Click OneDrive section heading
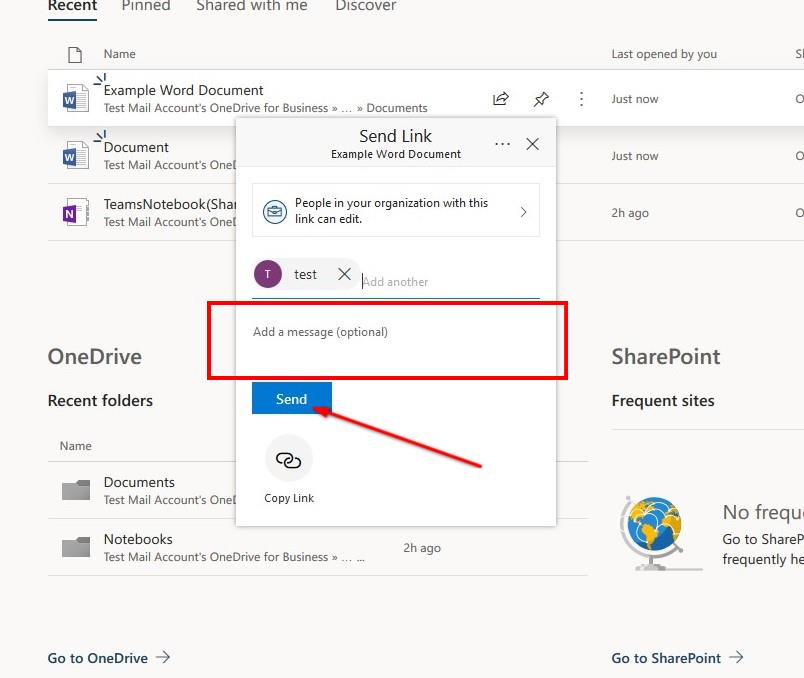The height and width of the screenshot is (678, 804). [95, 356]
